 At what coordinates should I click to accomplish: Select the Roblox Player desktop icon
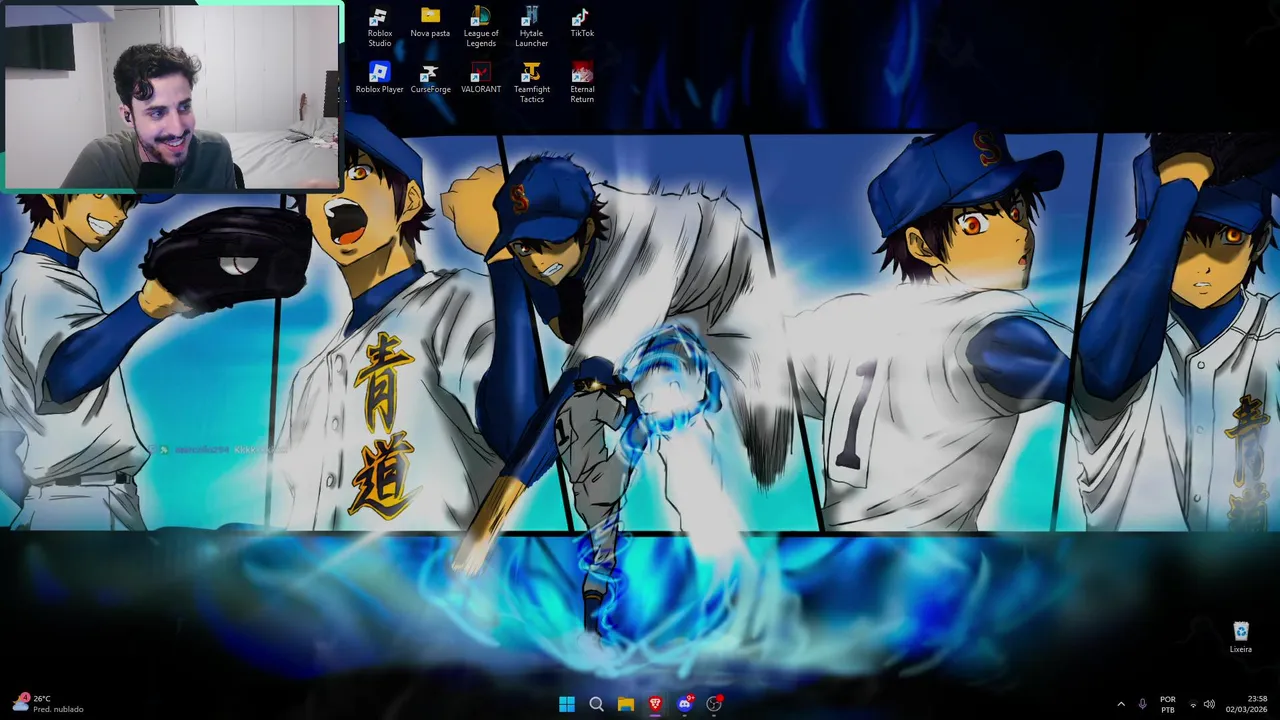379,78
